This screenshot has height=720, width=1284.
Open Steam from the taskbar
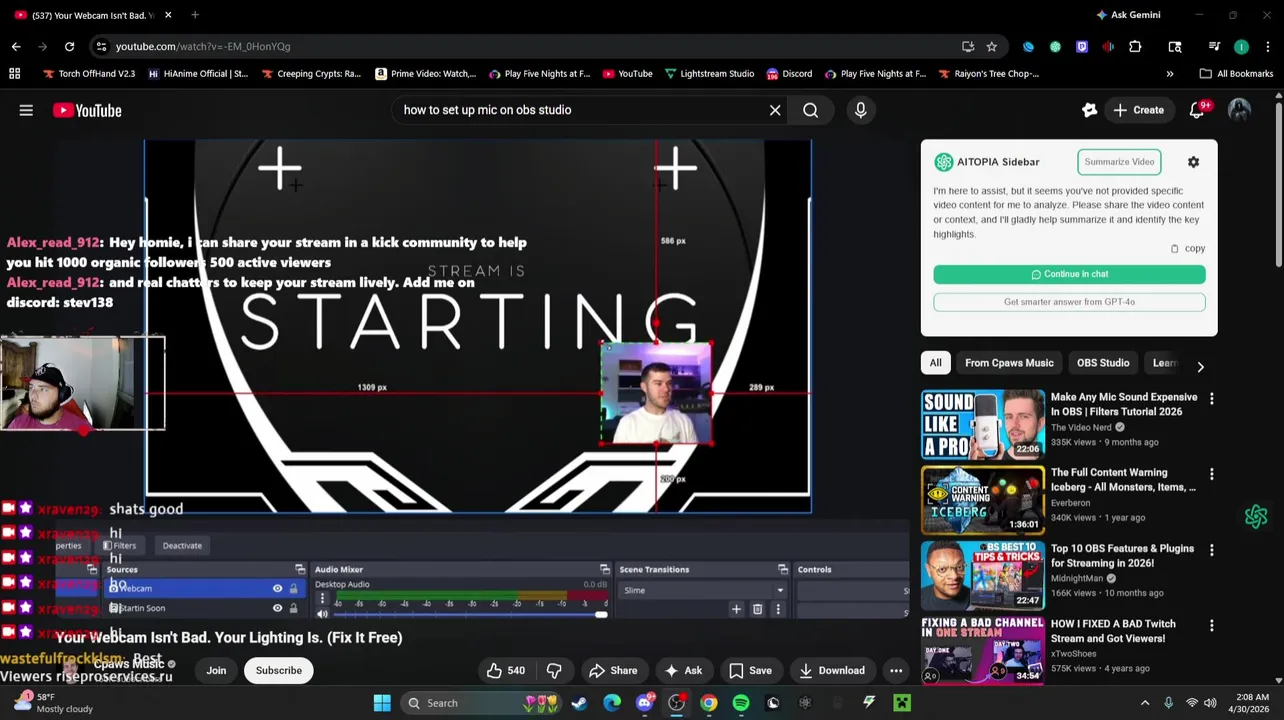[579, 703]
